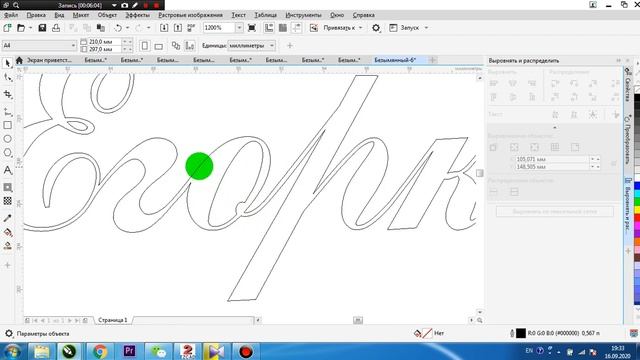Toggle landscape page orientation
The height and width of the screenshot is (360, 640).
[159, 46]
